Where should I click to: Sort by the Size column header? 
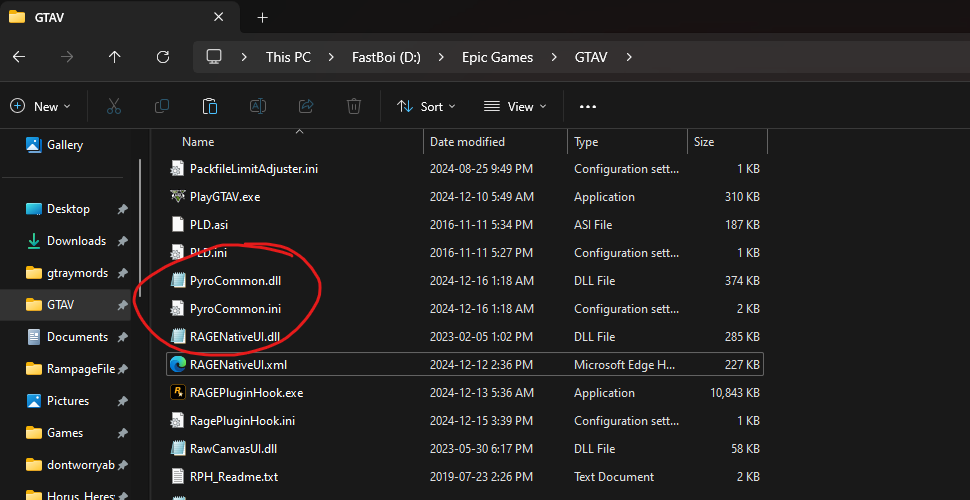tap(704, 142)
